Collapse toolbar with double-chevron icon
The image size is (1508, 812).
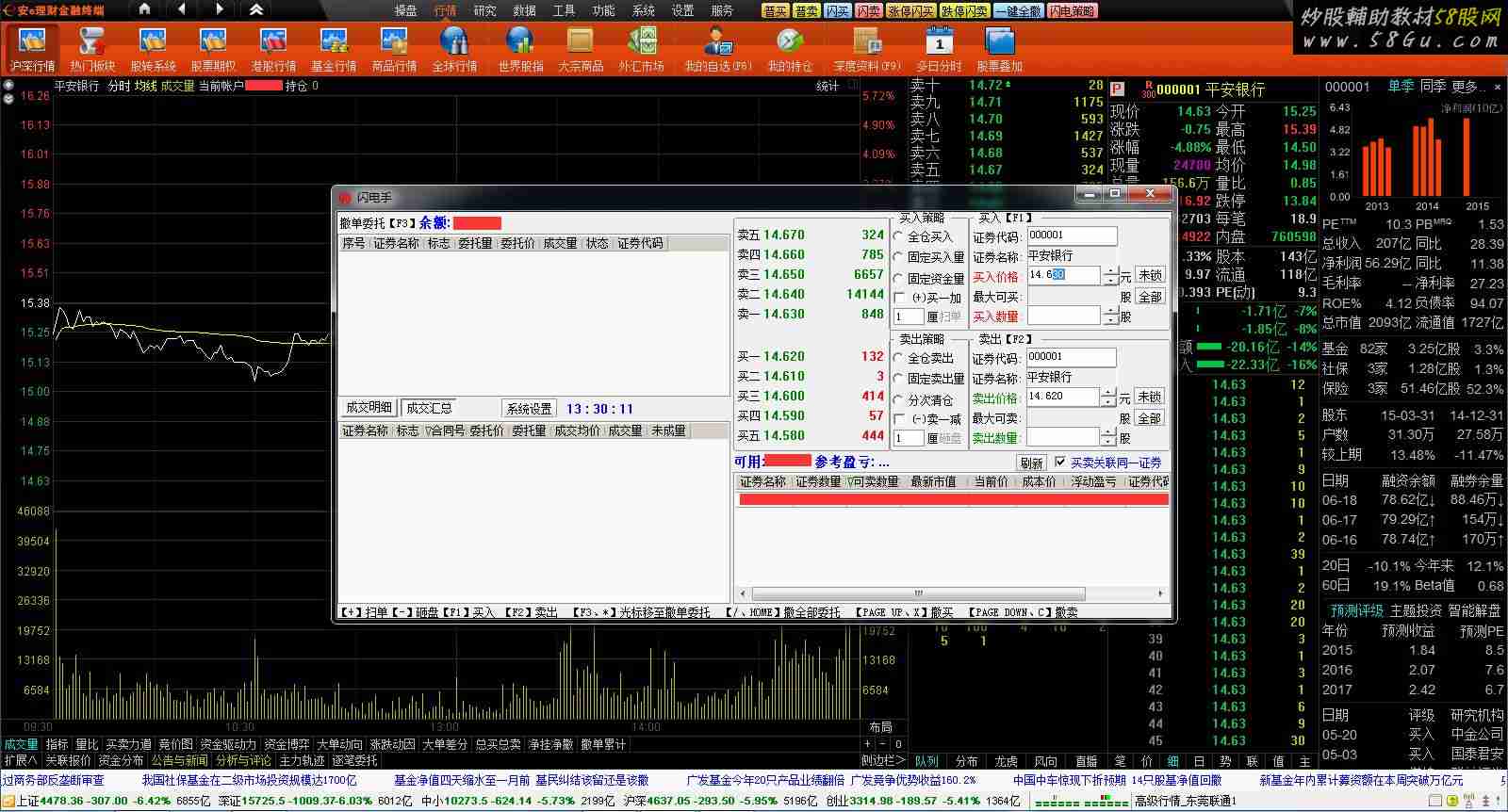(x=256, y=9)
